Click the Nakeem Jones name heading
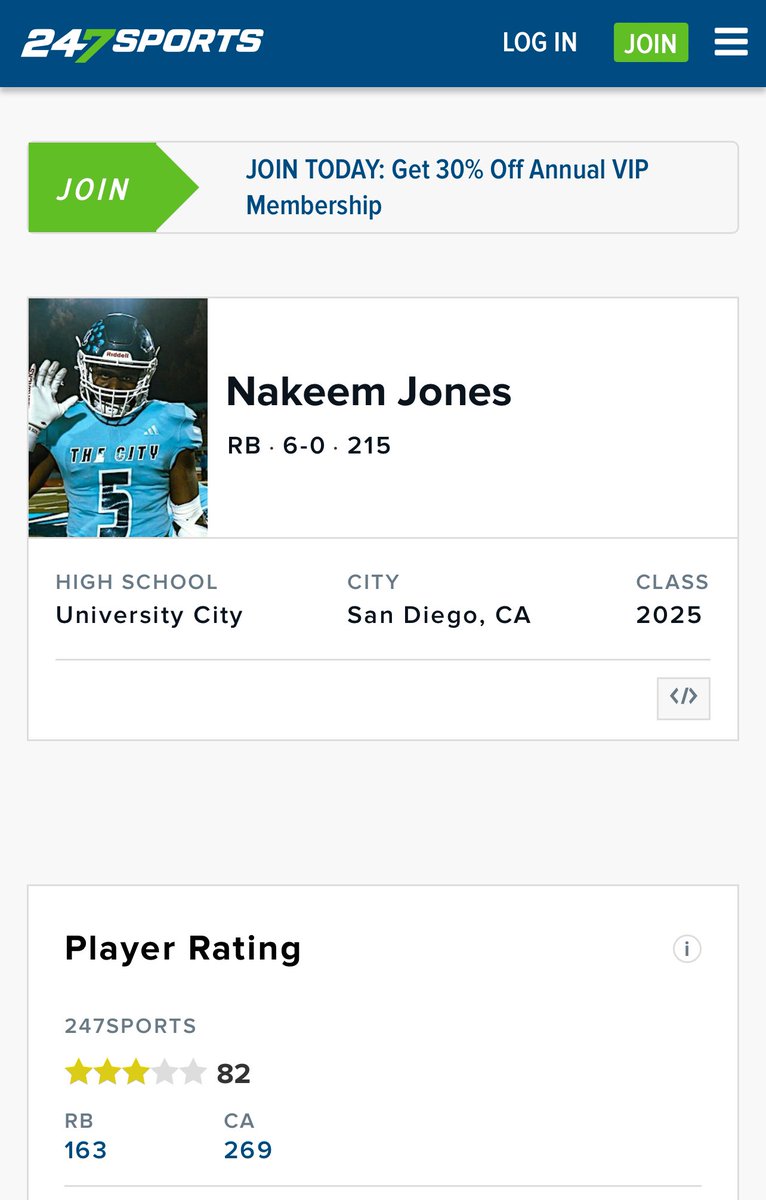This screenshot has height=1200, width=766. point(369,391)
